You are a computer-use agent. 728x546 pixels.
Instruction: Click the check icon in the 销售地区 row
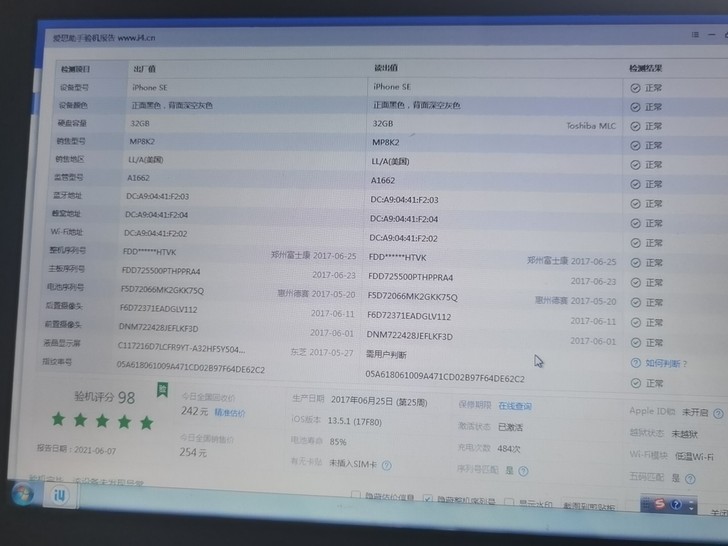pos(635,165)
